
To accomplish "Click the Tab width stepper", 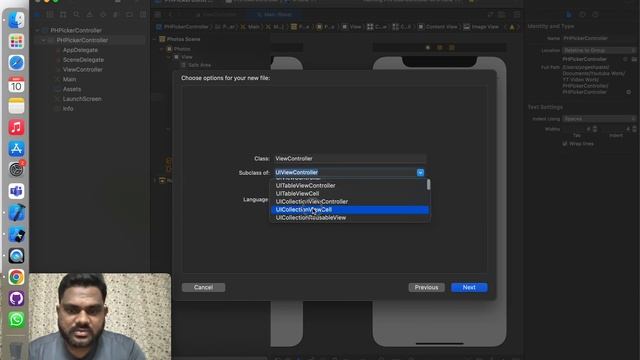I will 595,129.
